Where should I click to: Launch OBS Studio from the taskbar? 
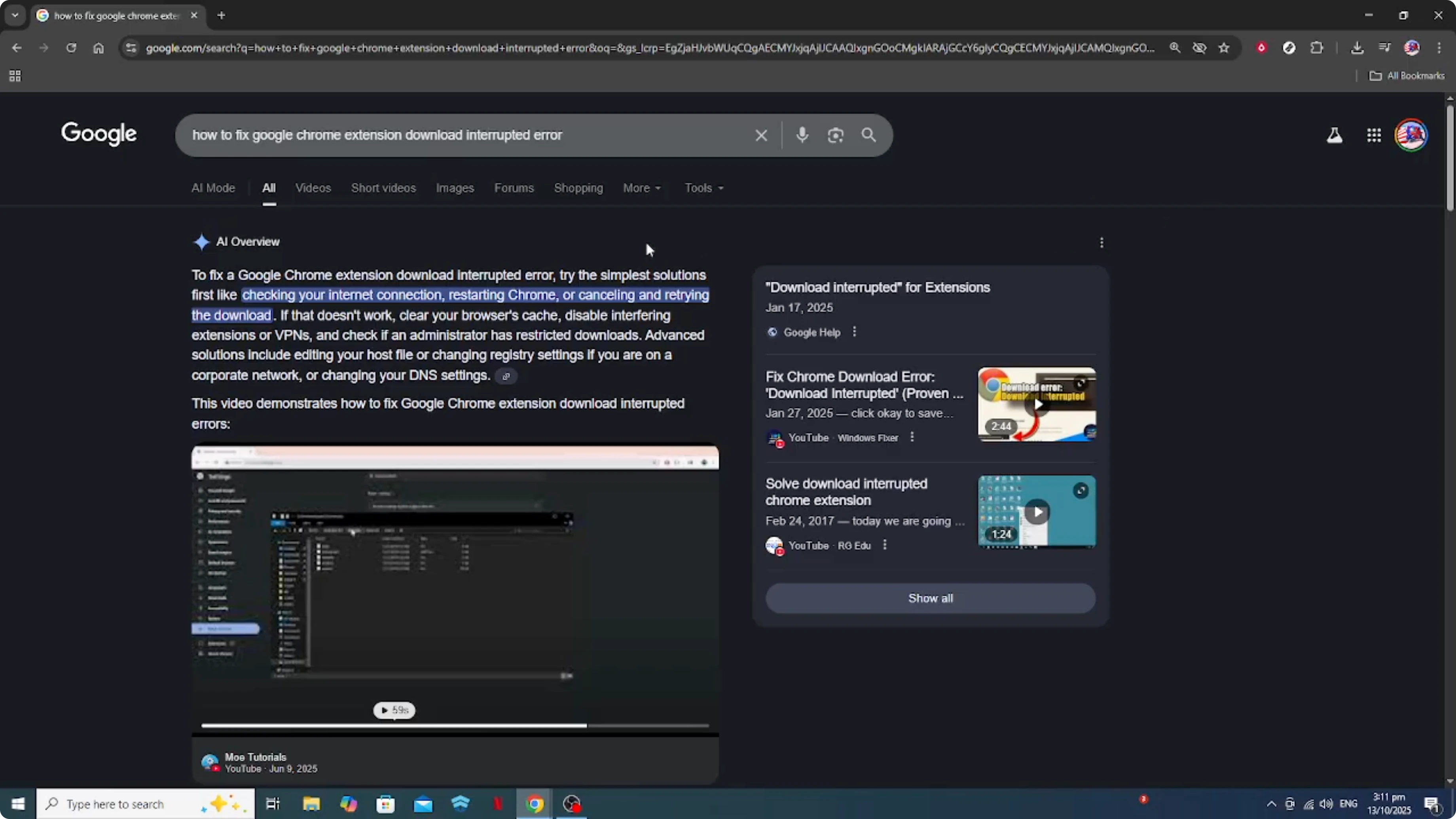click(572, 803)
